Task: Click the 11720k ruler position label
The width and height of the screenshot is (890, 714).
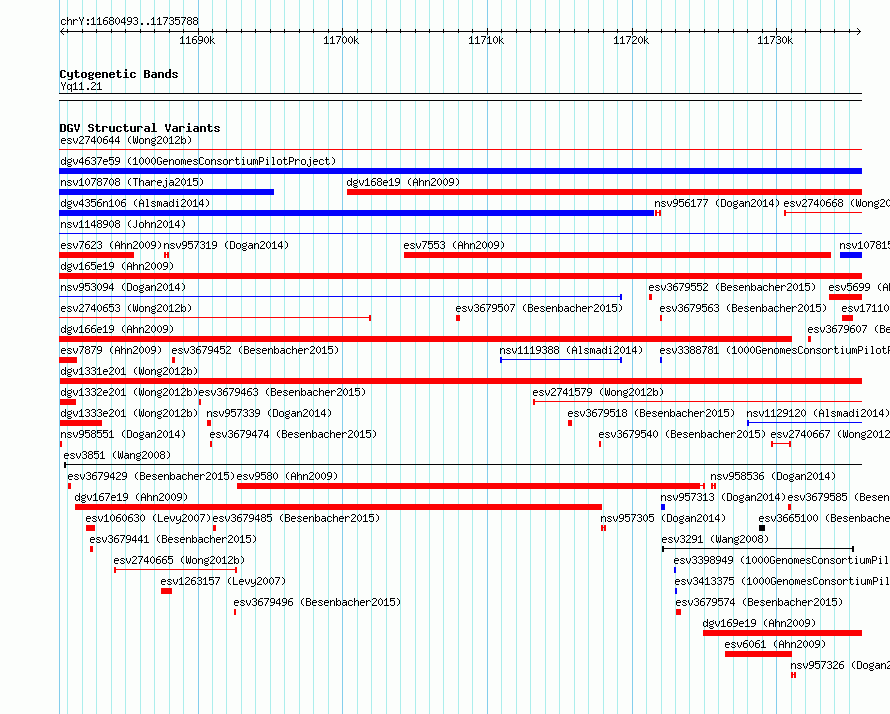Action: (x=631, y=40)
